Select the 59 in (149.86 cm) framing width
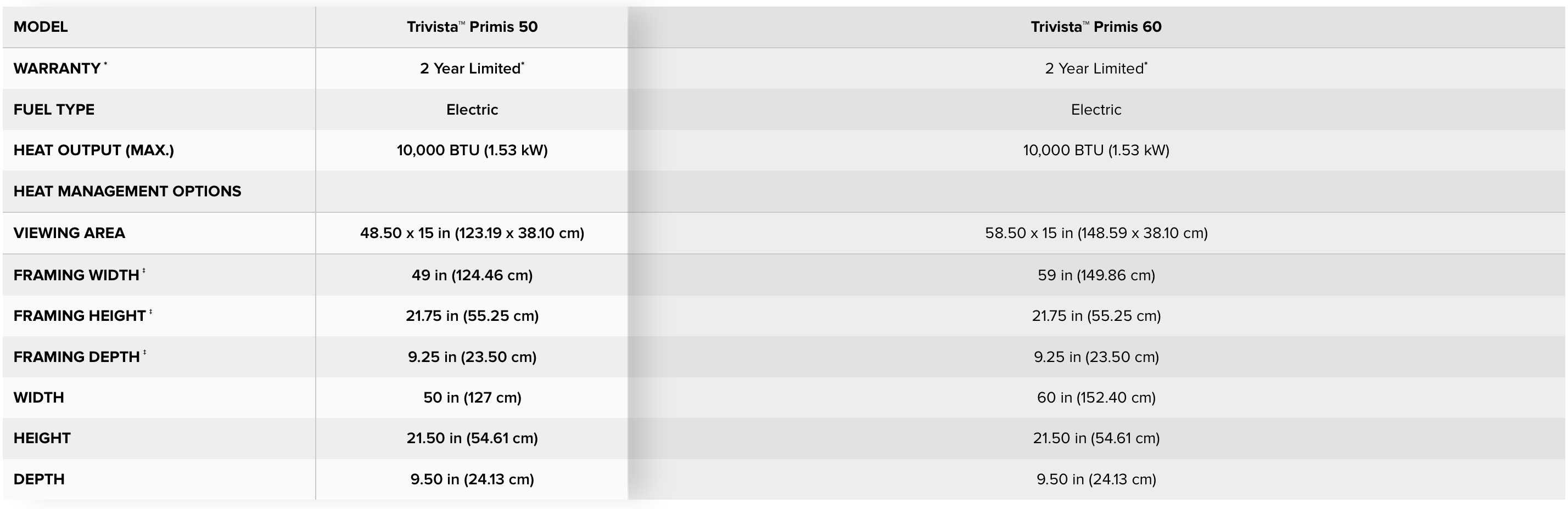 (x=1096, y=275)
